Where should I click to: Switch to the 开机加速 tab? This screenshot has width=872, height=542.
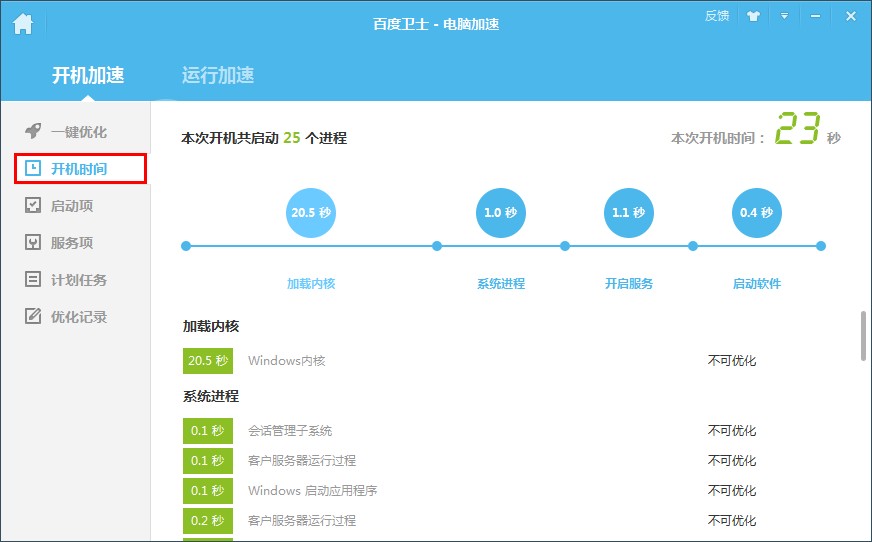click(x=88, y=75)
